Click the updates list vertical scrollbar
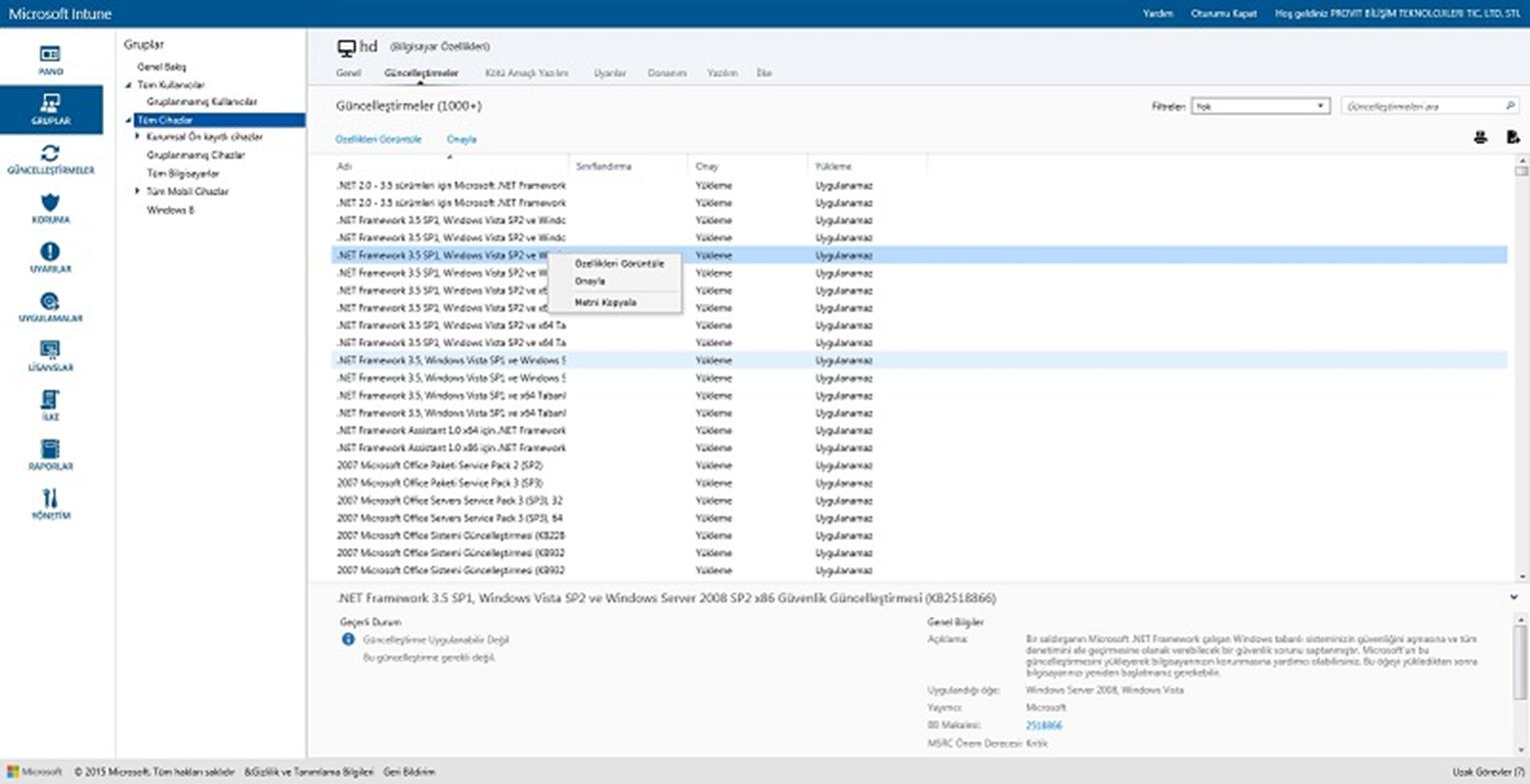Viewport: 1530px width, 784px height. tap(1521, 369)
